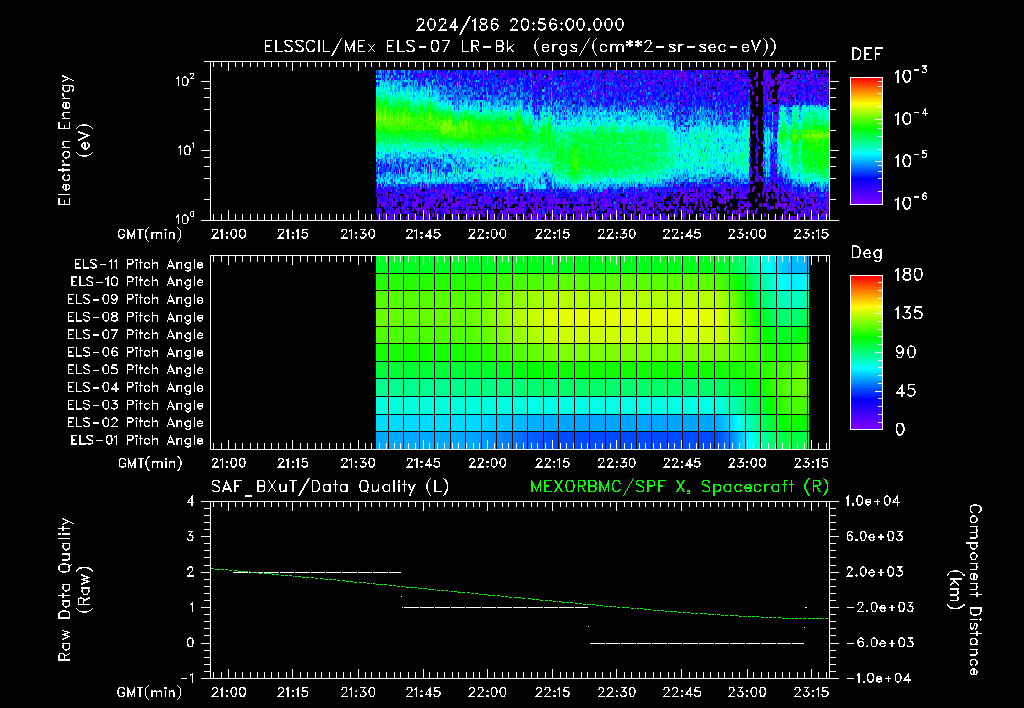Click the 10^-4 DEF scale label
Screen dimensions: 1024x708
tap(910, 118)
